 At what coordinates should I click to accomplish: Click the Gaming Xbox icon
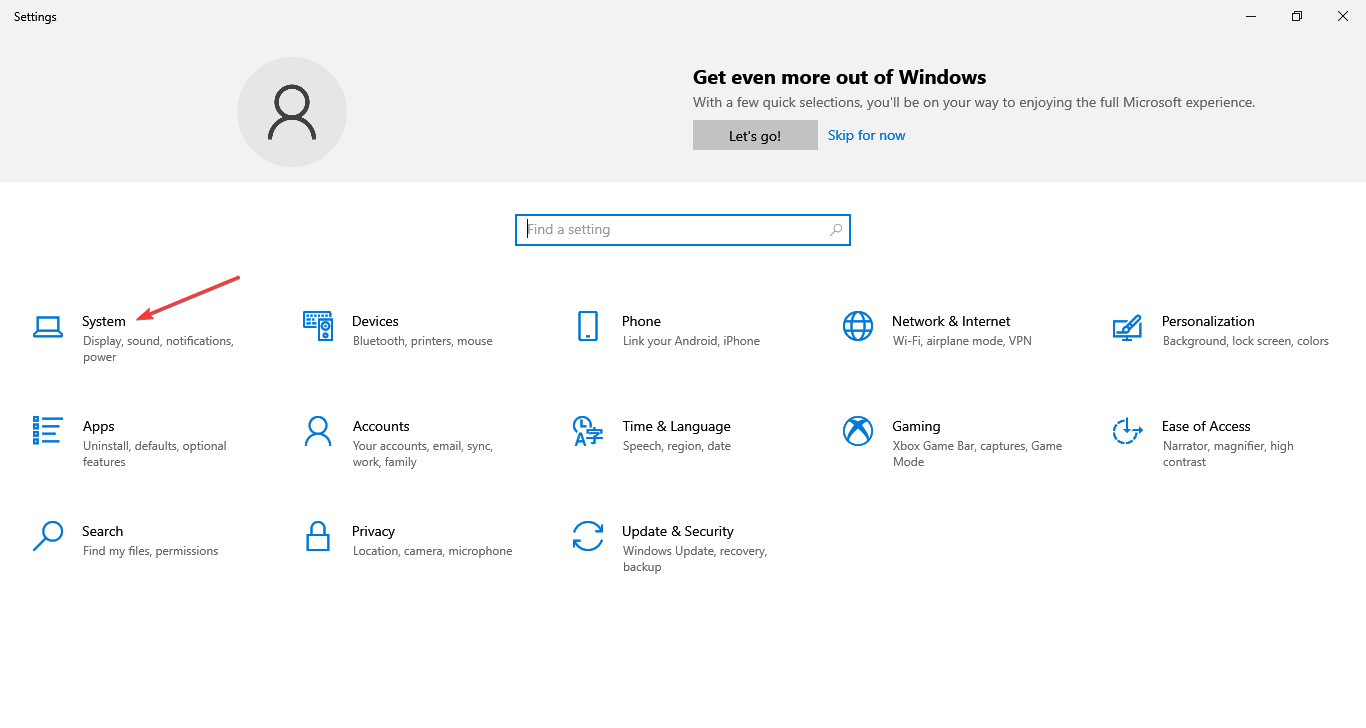pos(858,431)
